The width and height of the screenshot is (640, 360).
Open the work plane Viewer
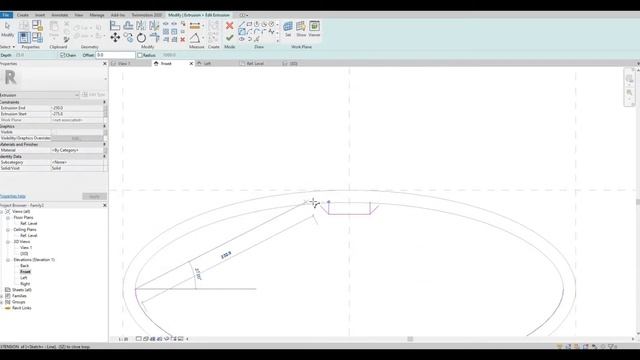pyautogui.click(x=314, y=27)
